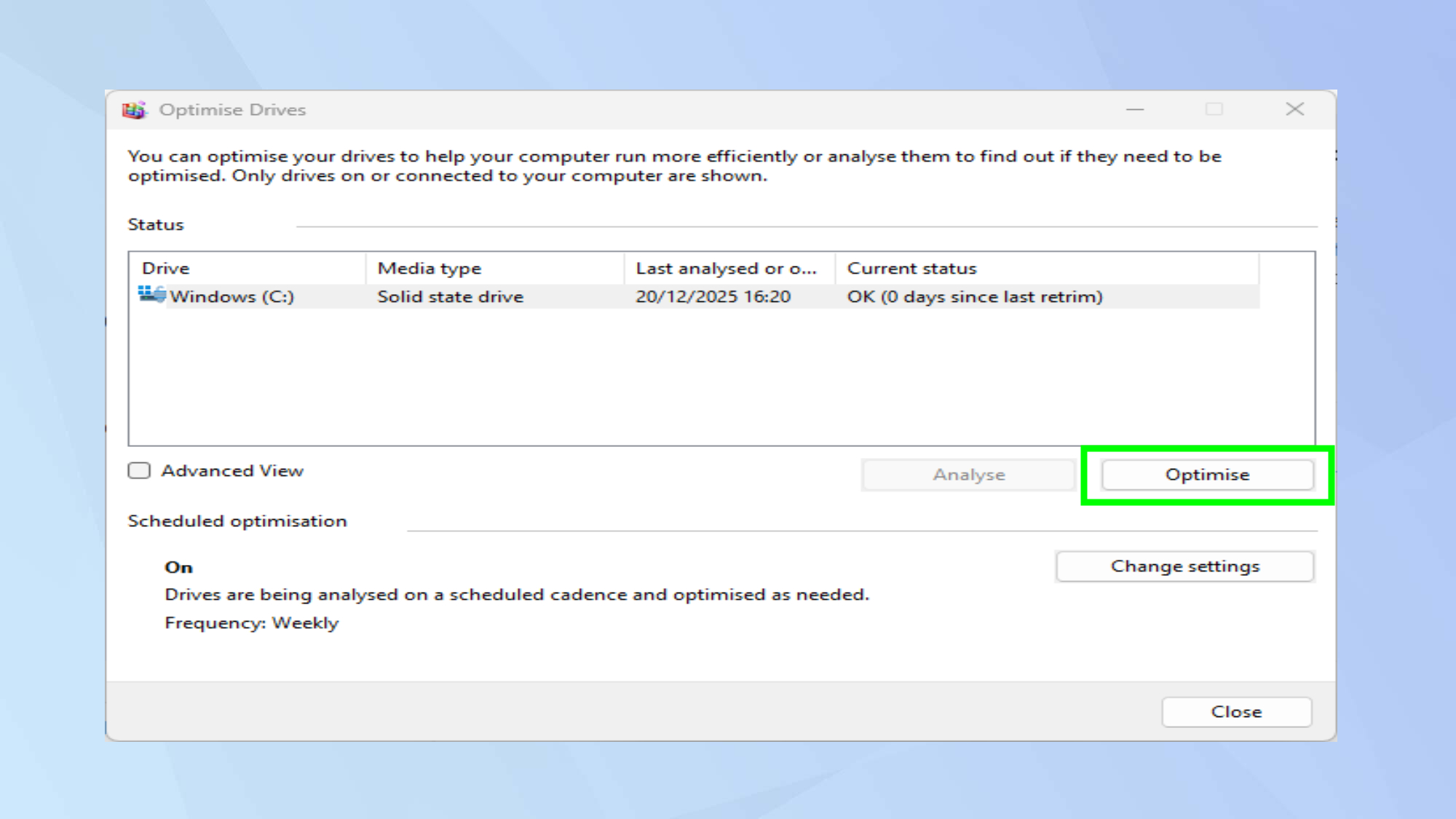Minimize the Optimise Drives window
The height and width of the screenshot is (819, 1456).
coord(1136,109)
